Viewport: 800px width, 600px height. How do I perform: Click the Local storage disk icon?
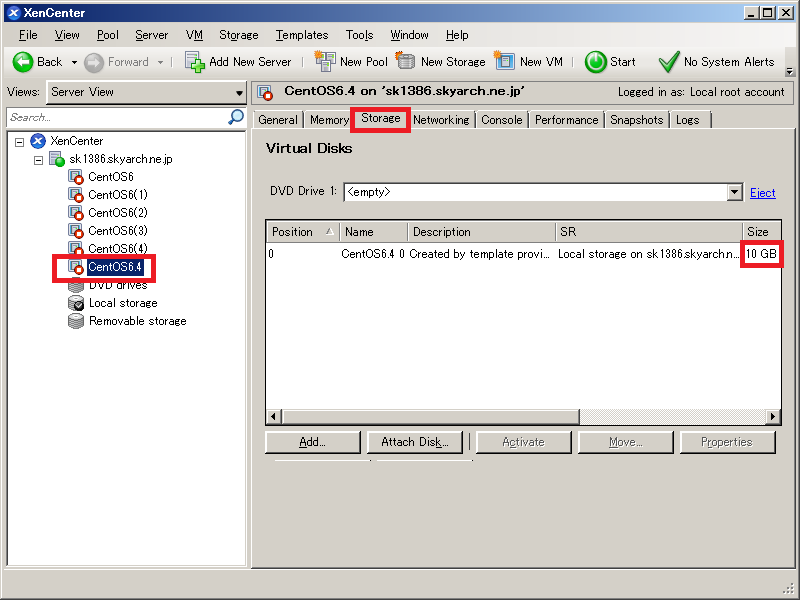click(76, 303)
